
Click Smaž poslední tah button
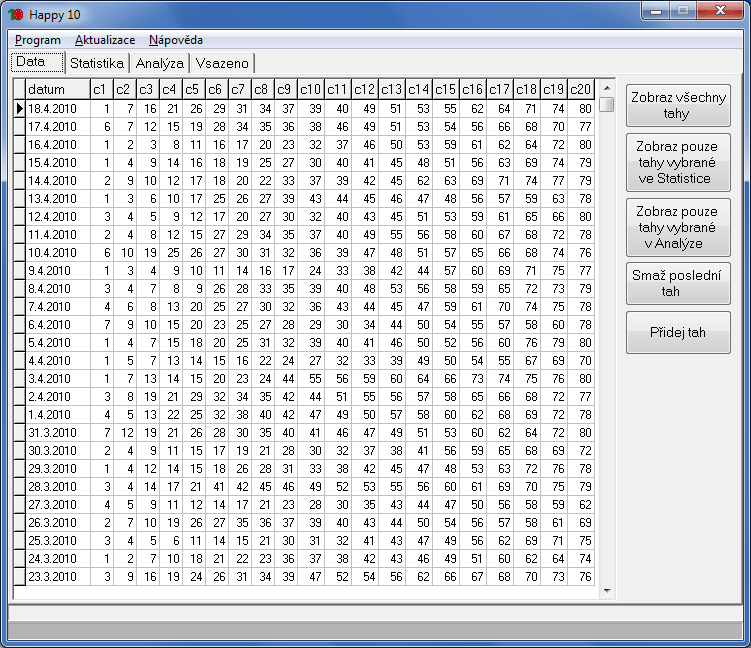(678, 284)
